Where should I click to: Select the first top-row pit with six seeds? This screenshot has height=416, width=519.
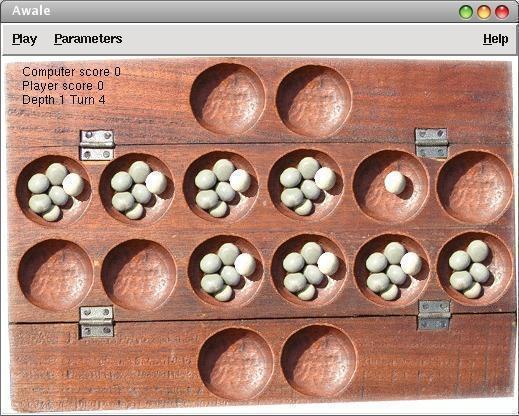click(x=54, y=191)
